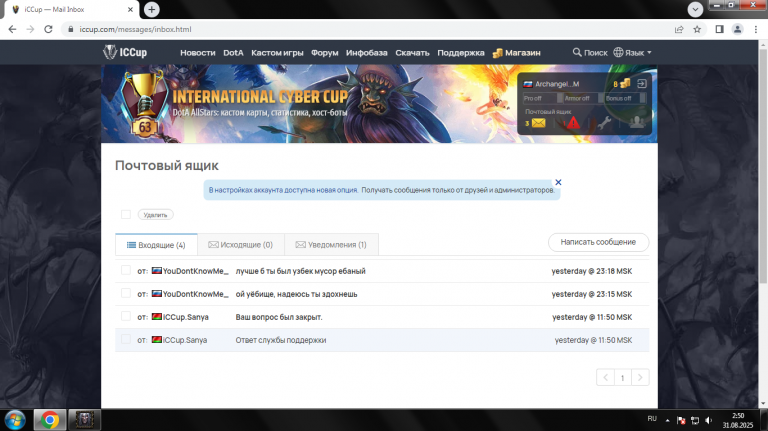This screenshot has width=768, height=431.
Task: Open the Инфобаза menu item
Action: click(366, 52)
